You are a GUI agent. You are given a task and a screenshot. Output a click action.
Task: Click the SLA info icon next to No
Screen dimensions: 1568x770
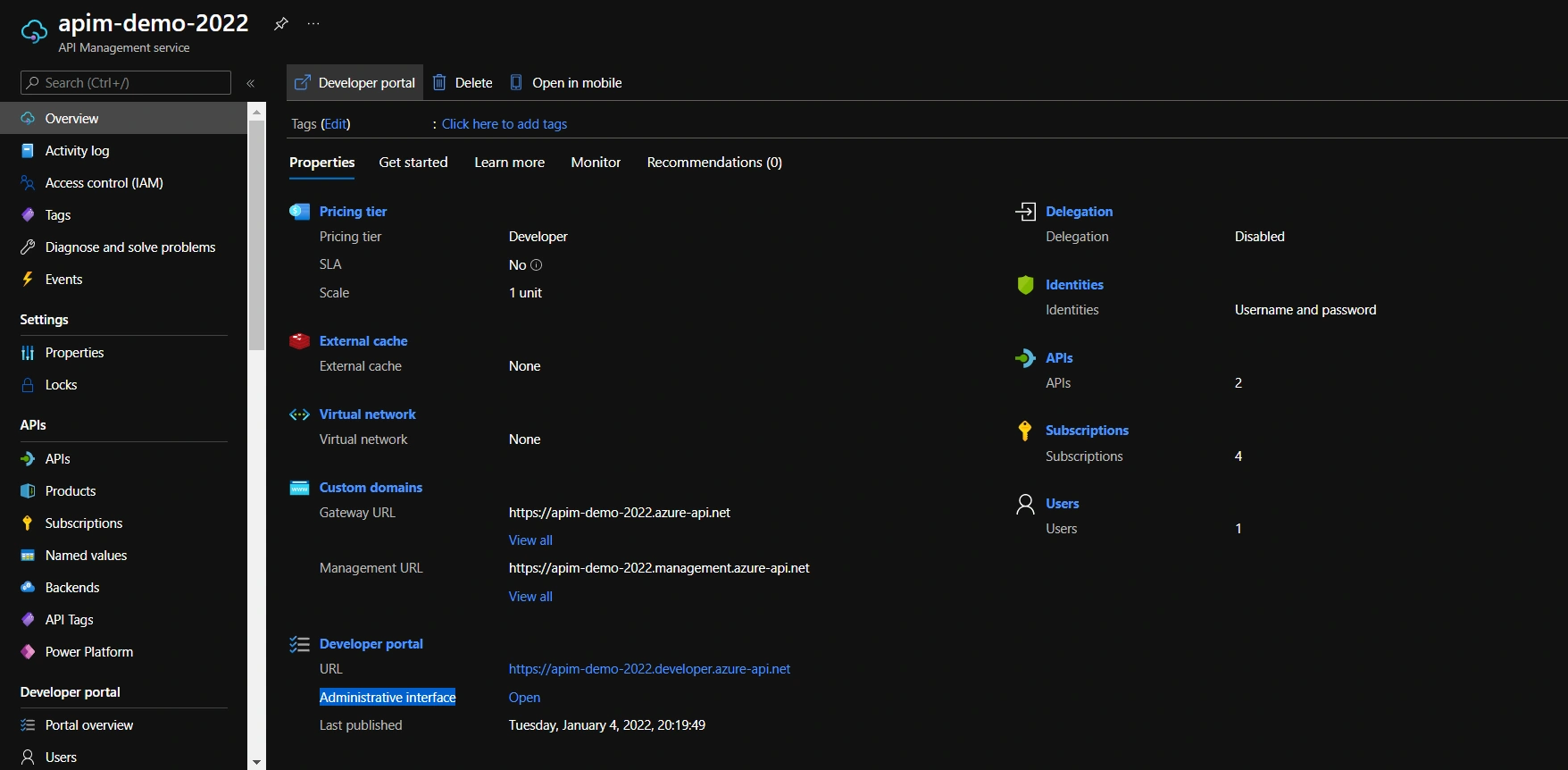(x=537, y=265)
